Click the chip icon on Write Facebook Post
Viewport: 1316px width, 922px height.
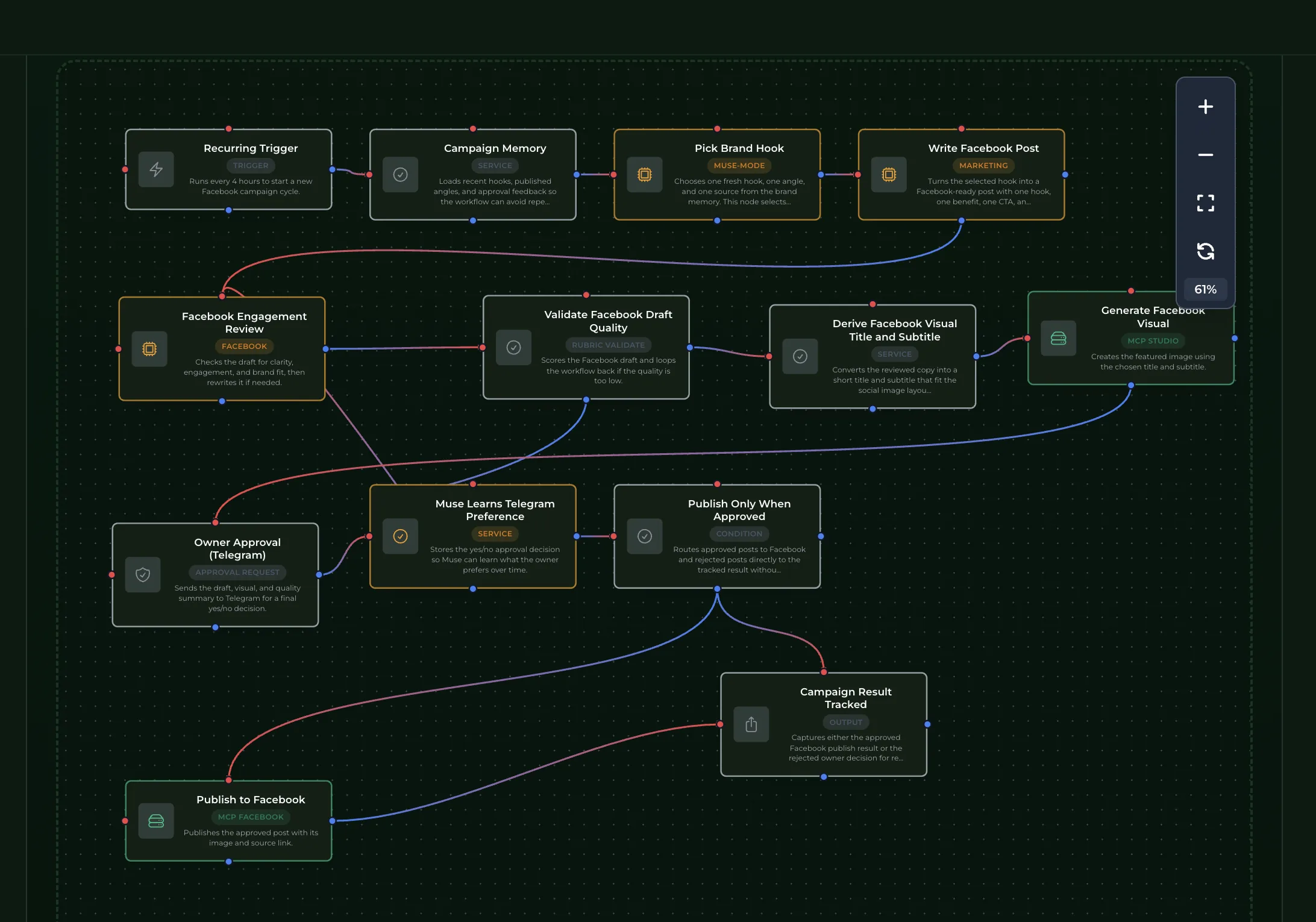[x=889, y=175]
